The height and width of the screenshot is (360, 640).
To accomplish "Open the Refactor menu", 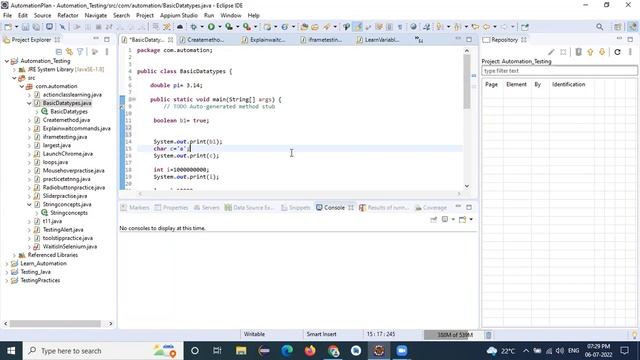I will pyautogui.click(x=68, y=16).
